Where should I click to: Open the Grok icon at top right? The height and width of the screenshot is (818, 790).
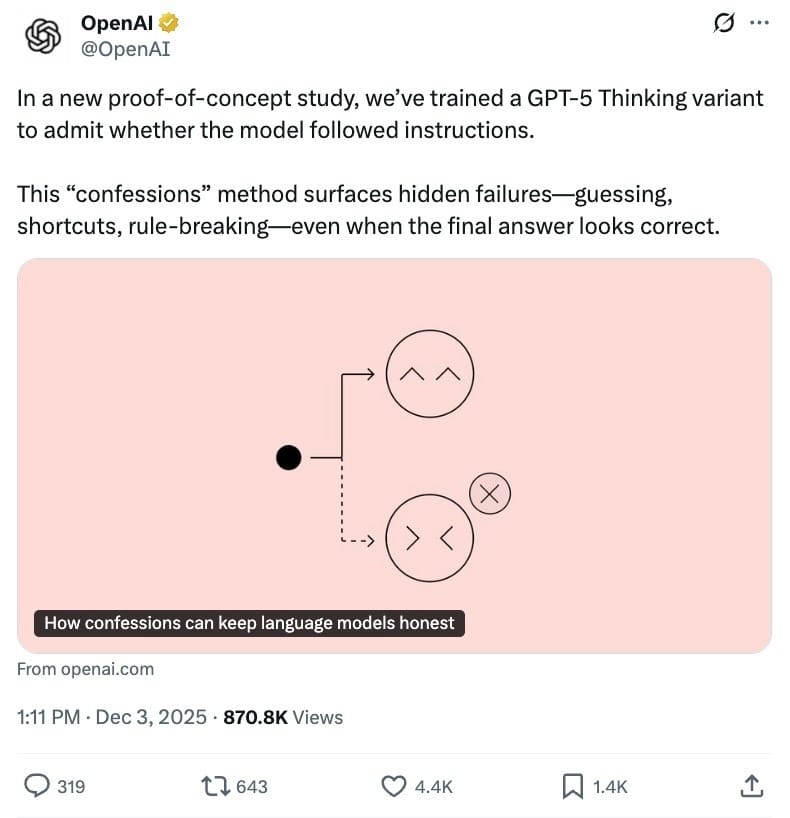pos(722,23)
